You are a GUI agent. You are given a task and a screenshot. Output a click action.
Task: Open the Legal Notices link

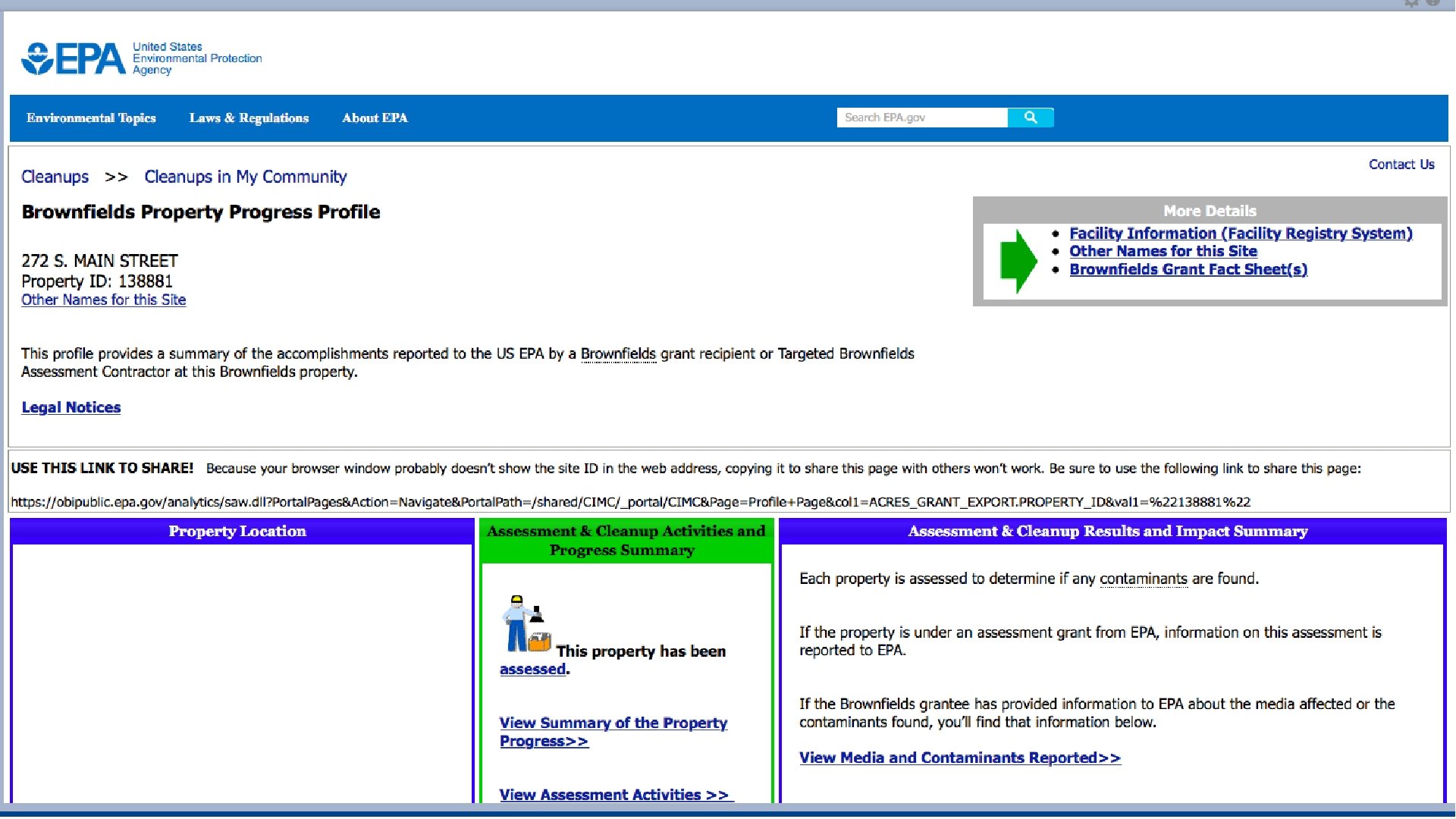point(71,408)
